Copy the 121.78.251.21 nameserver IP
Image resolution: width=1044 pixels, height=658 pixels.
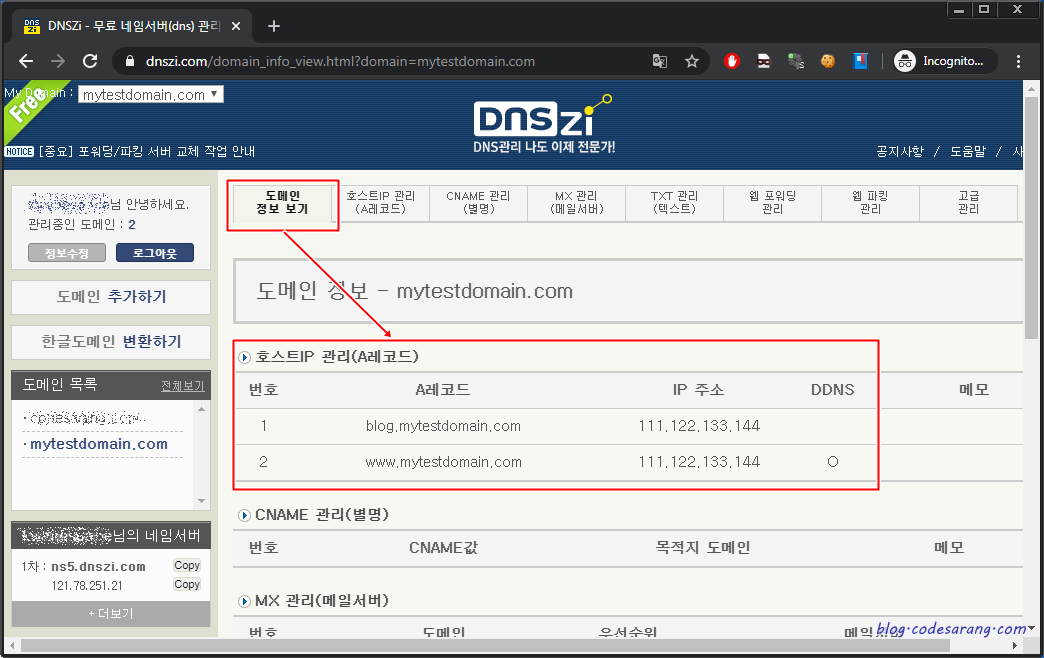pos(187,584)
